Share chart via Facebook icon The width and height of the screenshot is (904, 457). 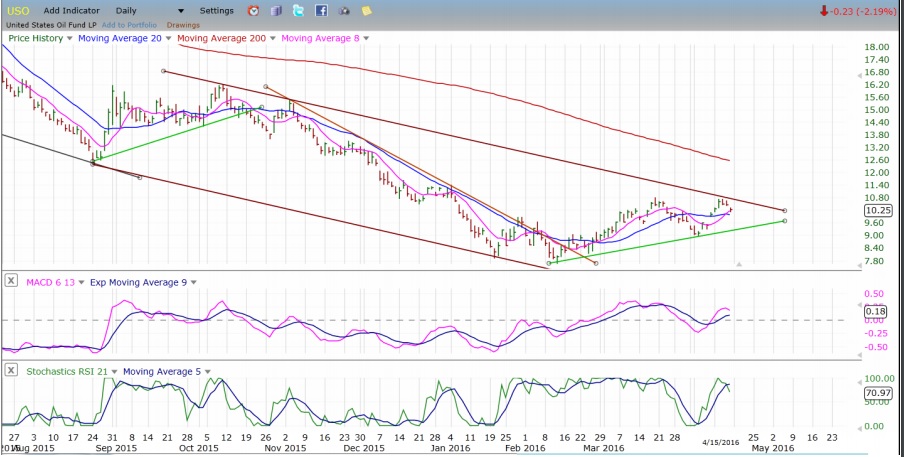click(321, 11)
